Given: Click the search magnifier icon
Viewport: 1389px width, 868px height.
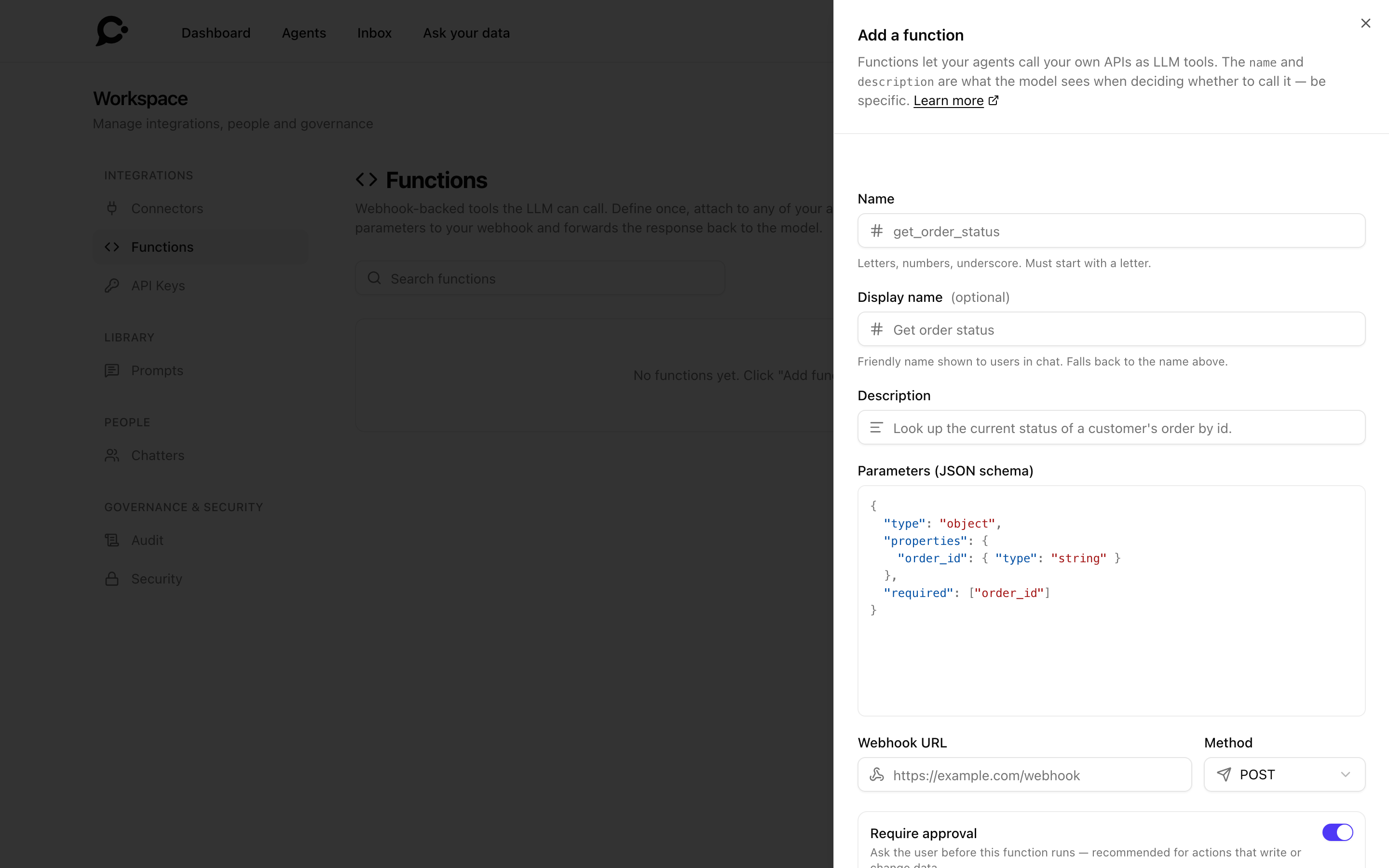Looking at the screenshot, I should 374,278.
